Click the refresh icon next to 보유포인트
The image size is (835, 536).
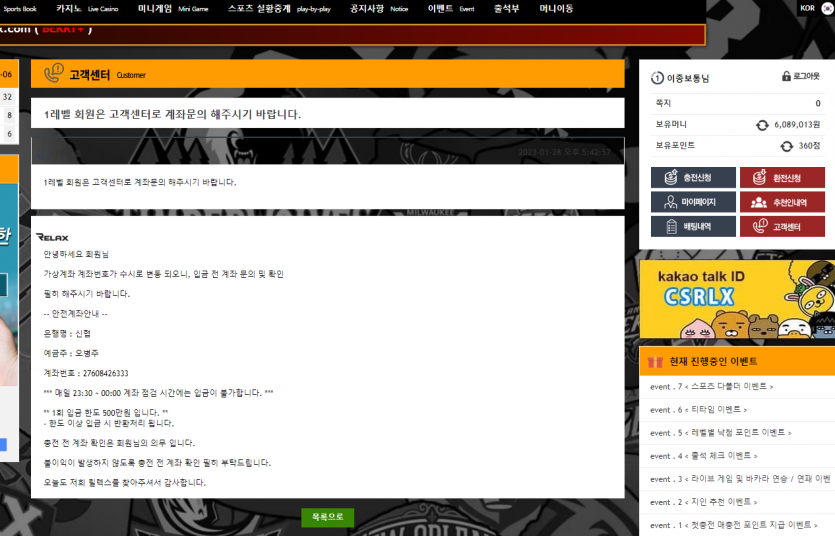(786, 146)
